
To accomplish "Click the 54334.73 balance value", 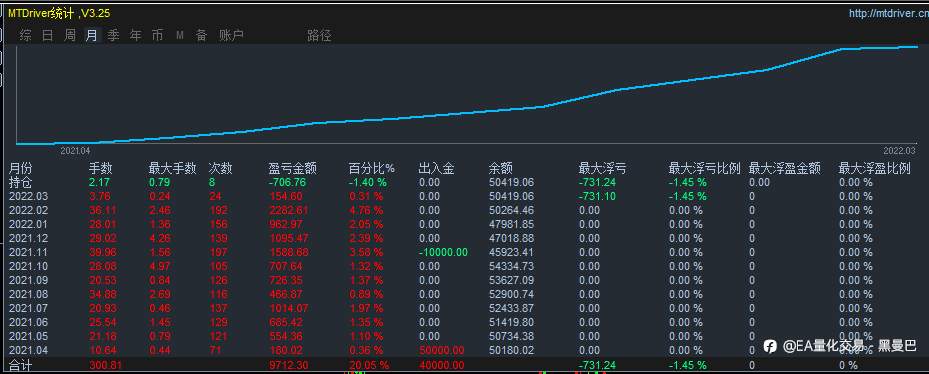I will tap(511, 266).
